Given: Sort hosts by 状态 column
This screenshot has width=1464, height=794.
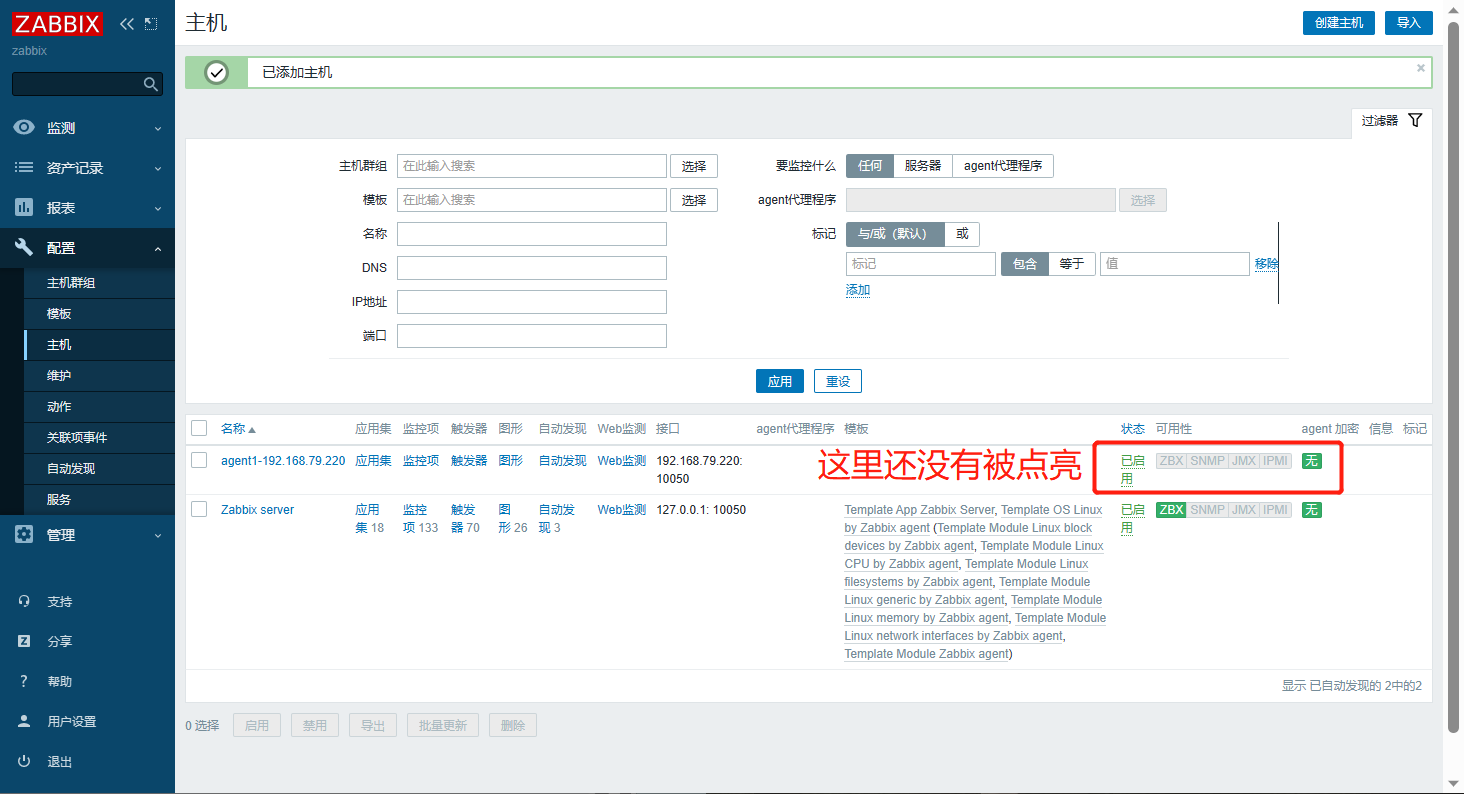Looking at the screenshot, I should (1133, 428).
